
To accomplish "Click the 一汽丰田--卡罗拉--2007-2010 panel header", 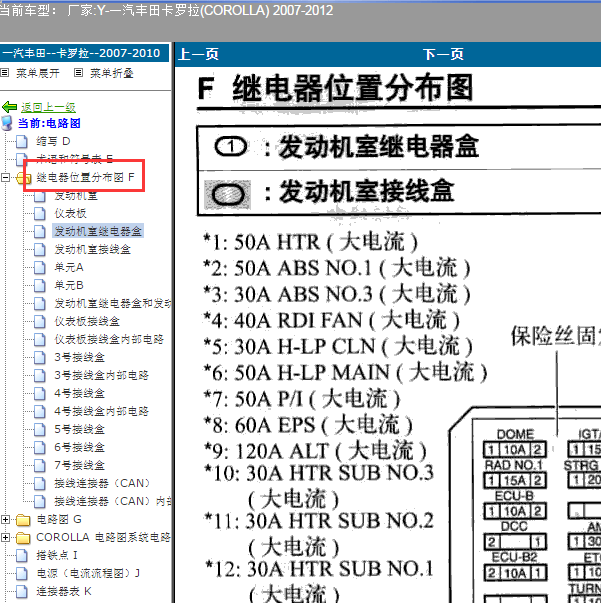I will pos(84,53).
